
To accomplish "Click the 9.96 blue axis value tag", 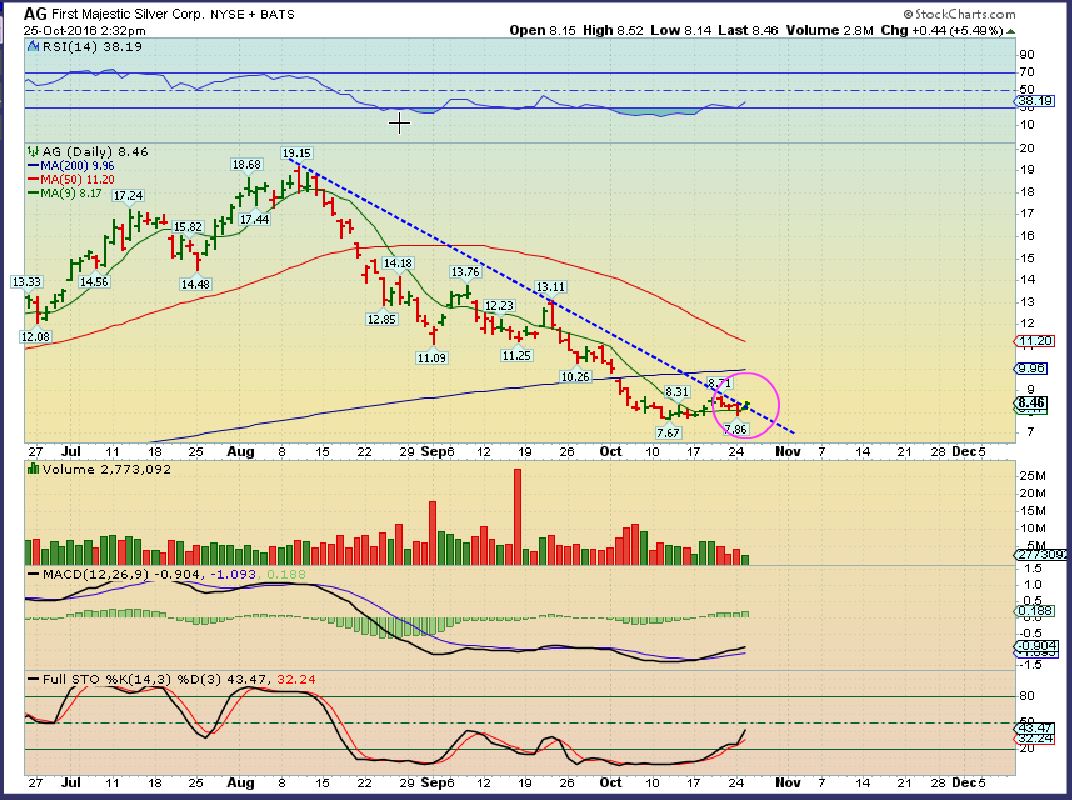I will 1030,368.
